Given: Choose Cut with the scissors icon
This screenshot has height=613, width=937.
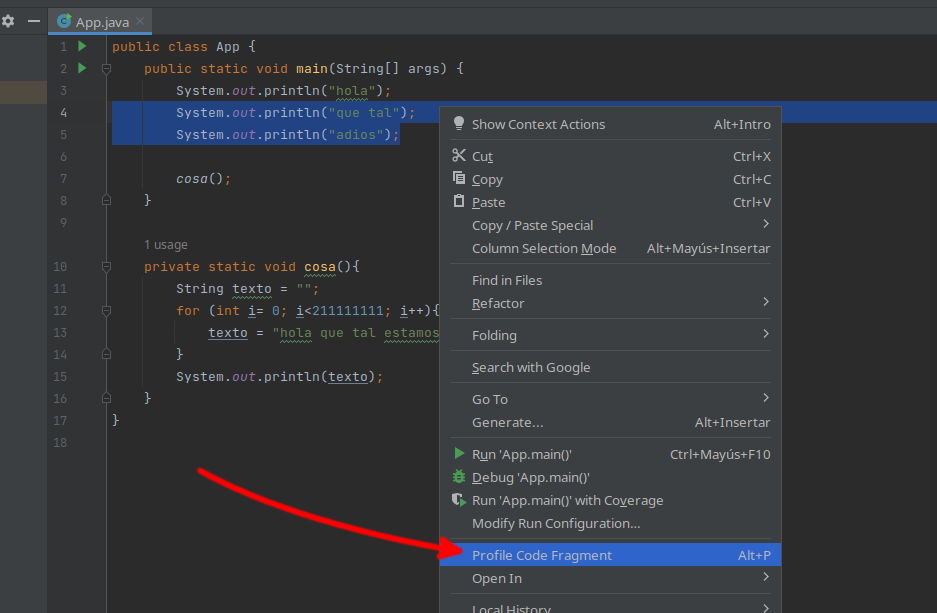Looking at the screenshot, I should [x=482, y=156].
